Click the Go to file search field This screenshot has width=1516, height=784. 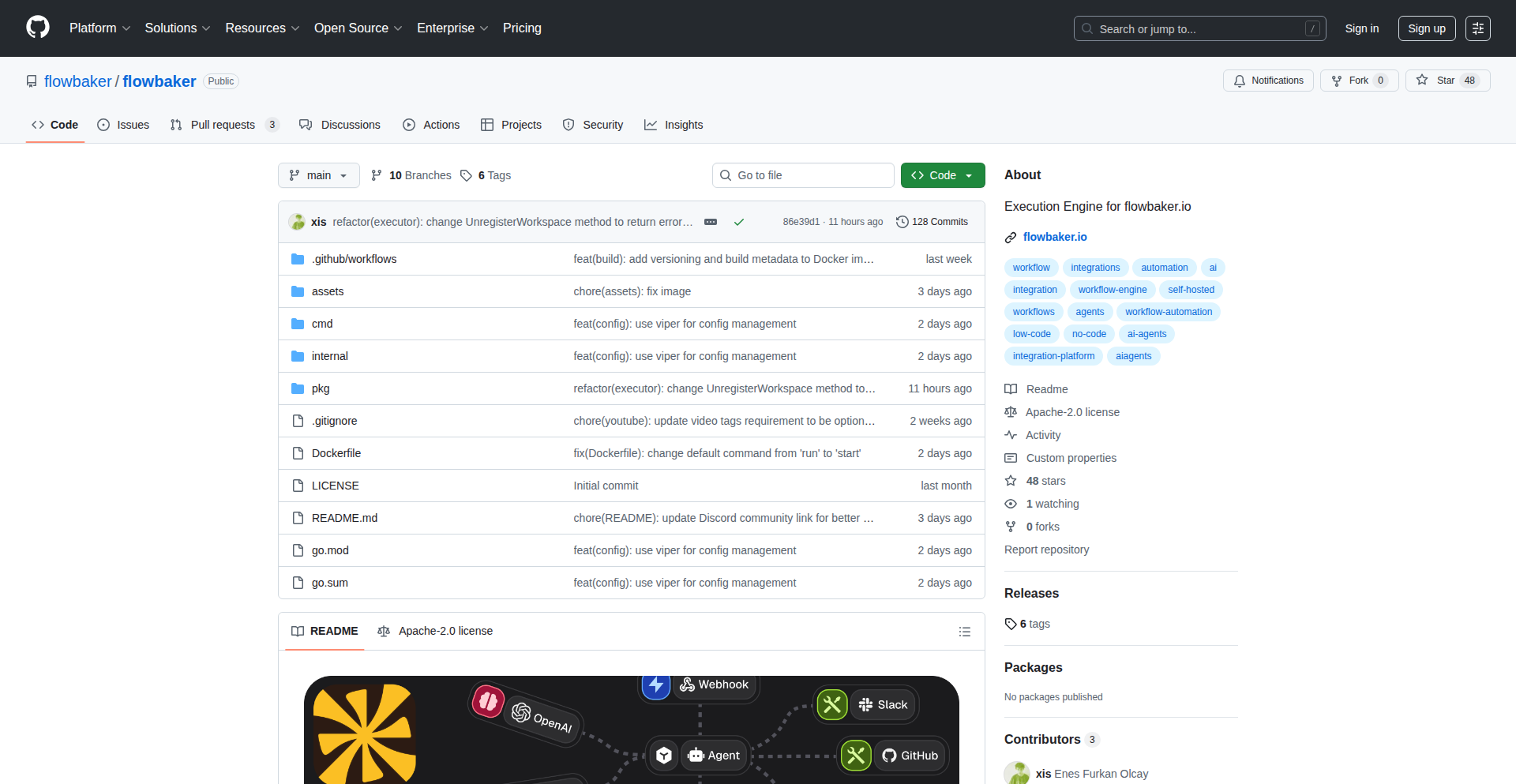tap(803, 175)
